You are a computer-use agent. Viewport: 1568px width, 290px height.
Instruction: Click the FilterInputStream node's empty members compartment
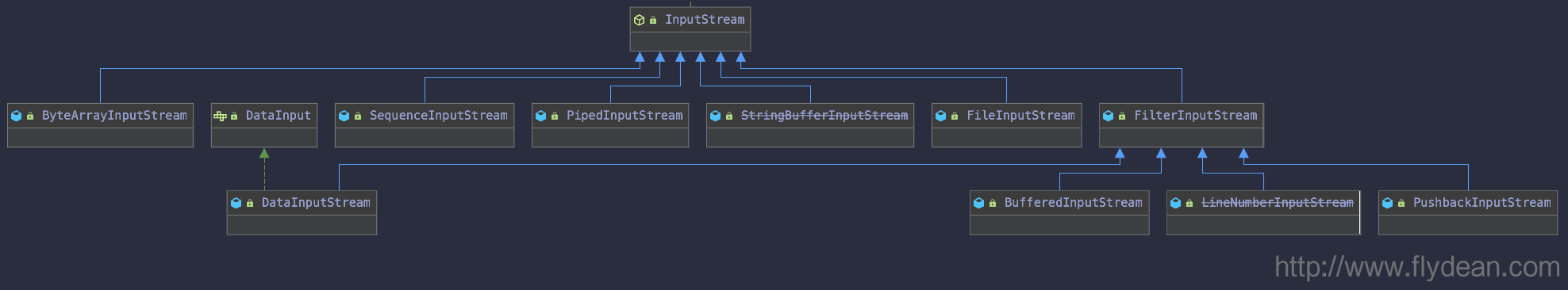[x=1182, y=138]
